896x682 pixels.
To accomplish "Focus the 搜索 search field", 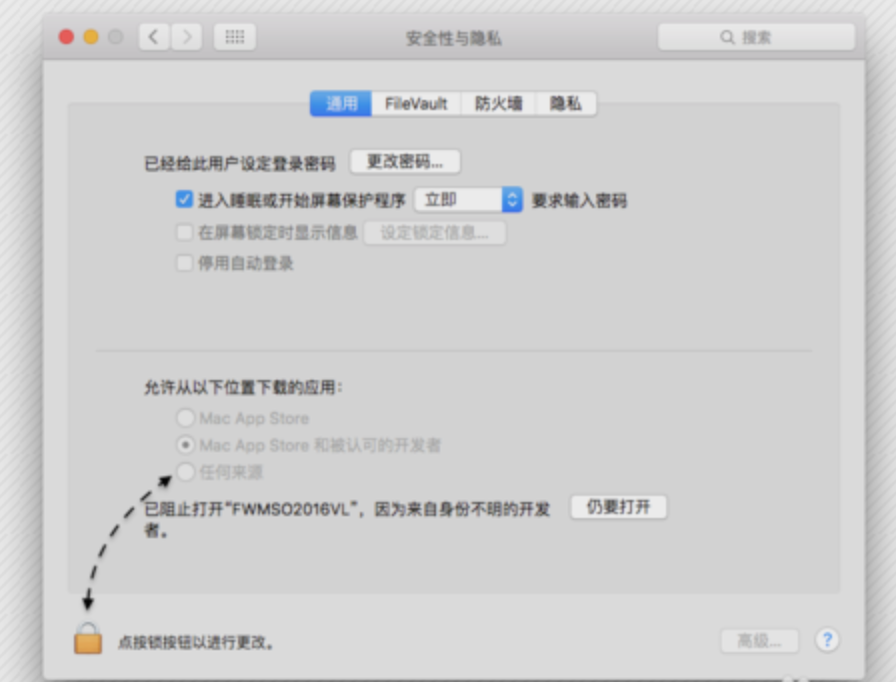I will pos(756,37).
